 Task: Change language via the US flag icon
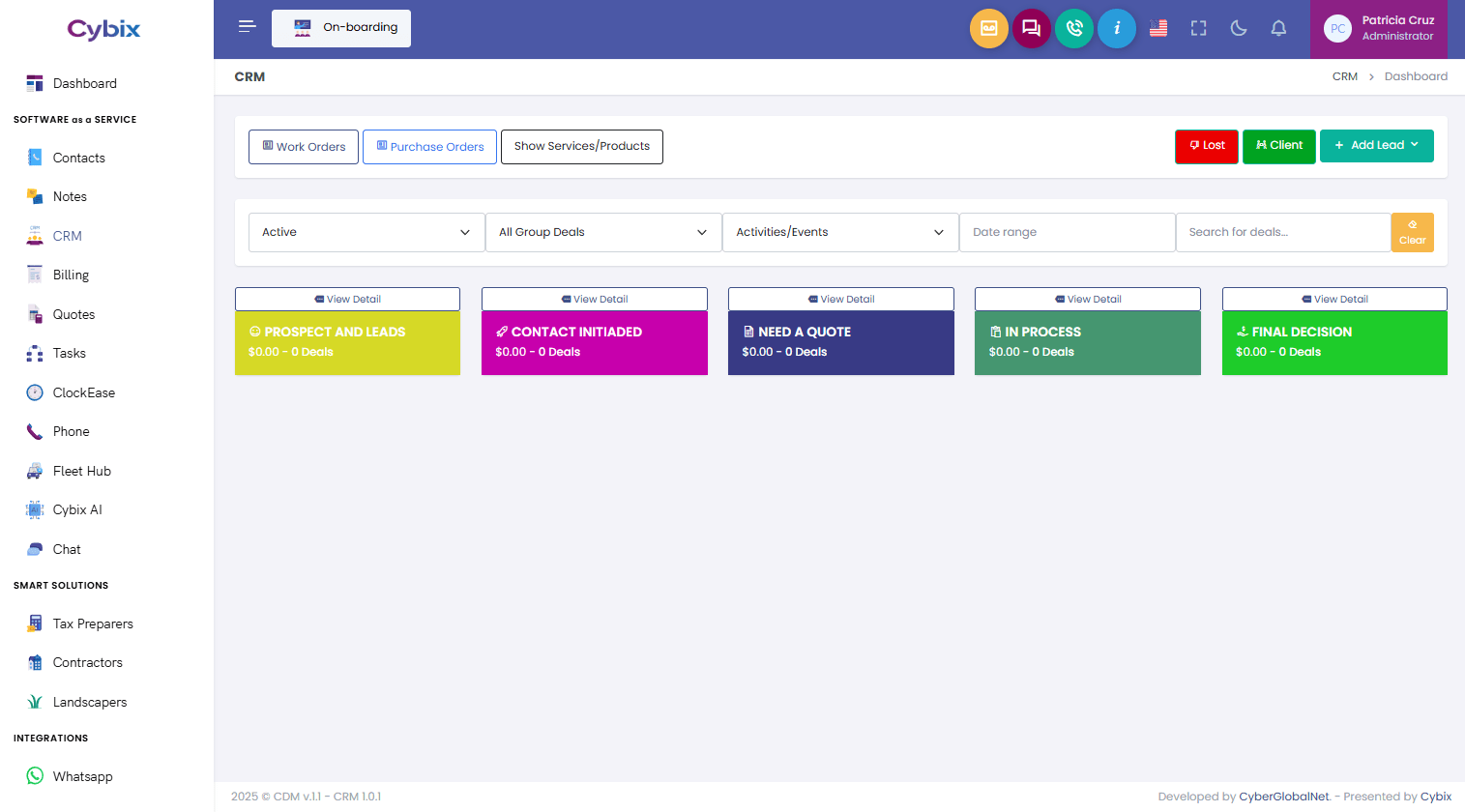[1158, 29]
